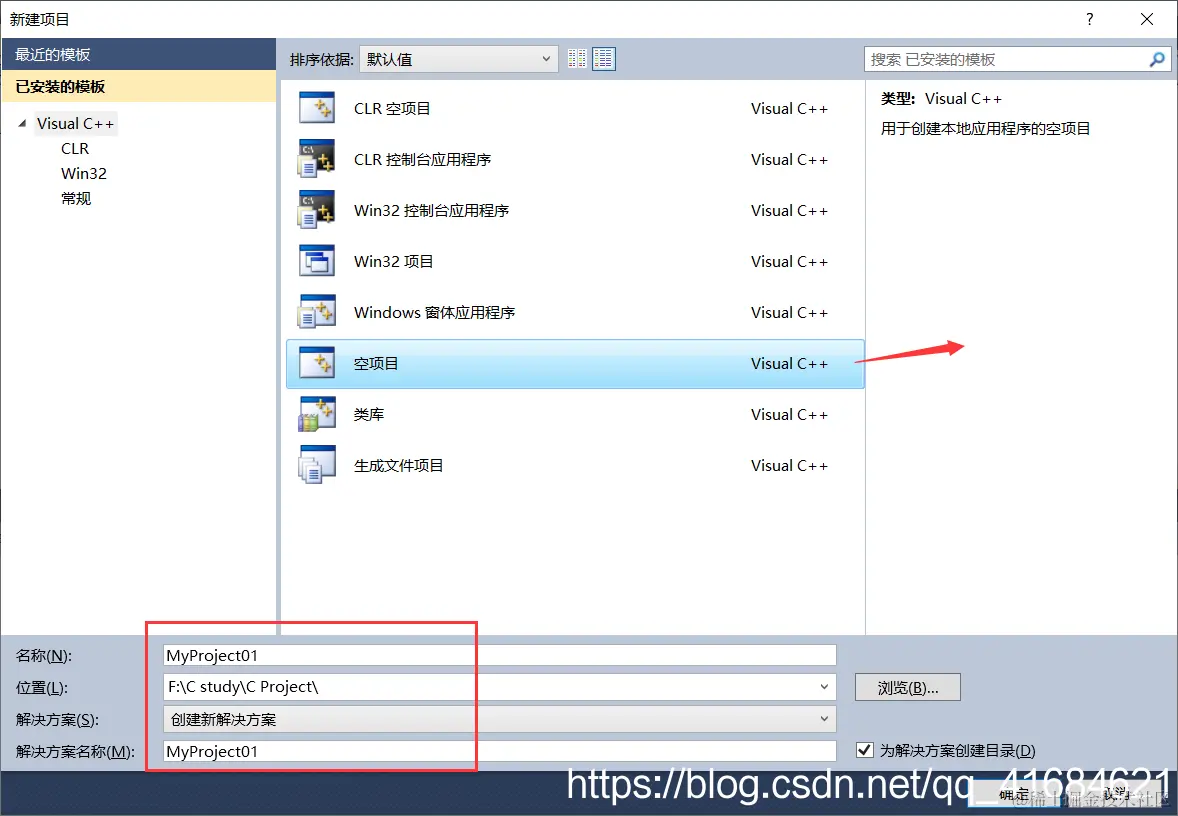Click the 取消 button

click(x=1116, y=794)
